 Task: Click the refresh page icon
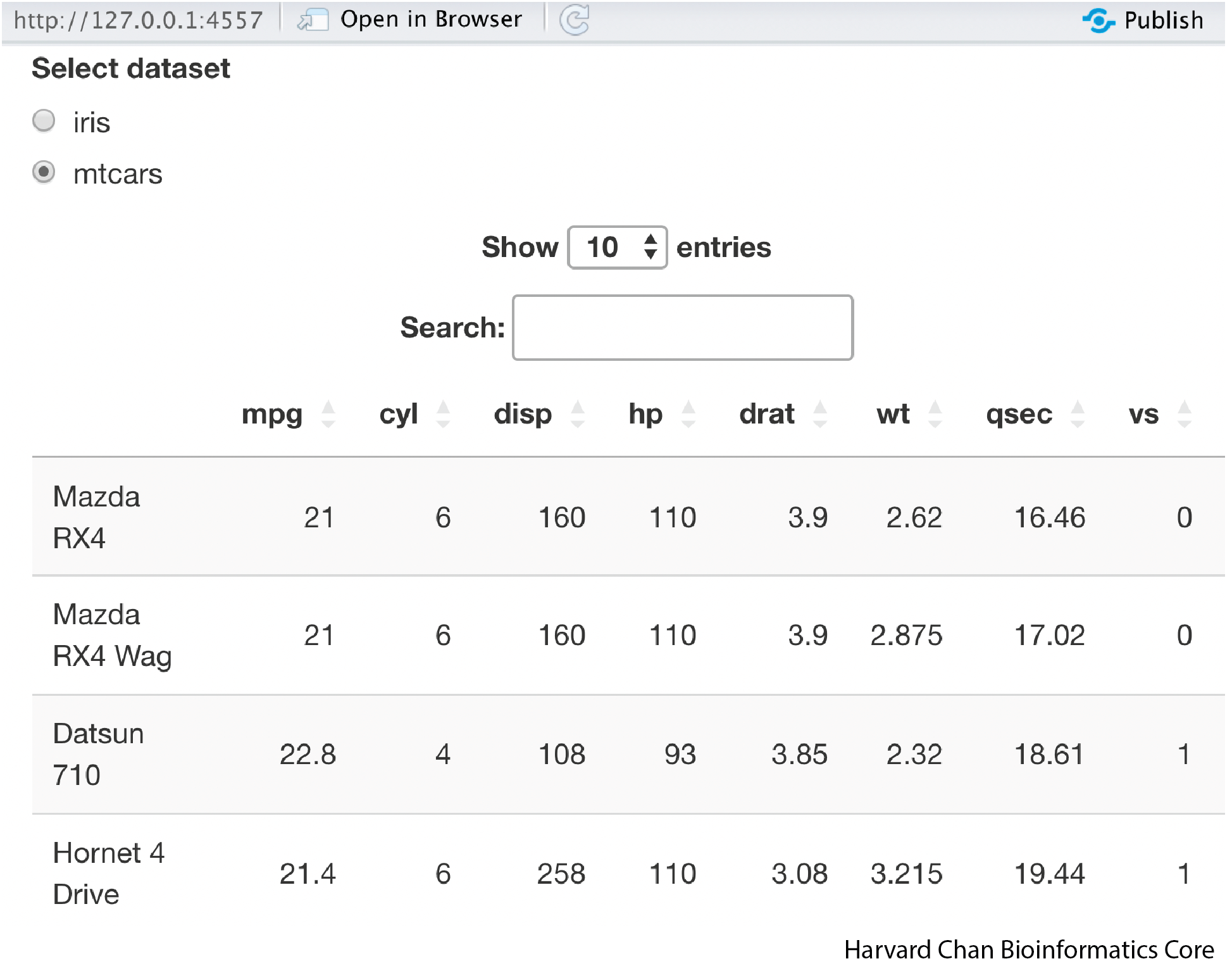(x=574, y=20)
